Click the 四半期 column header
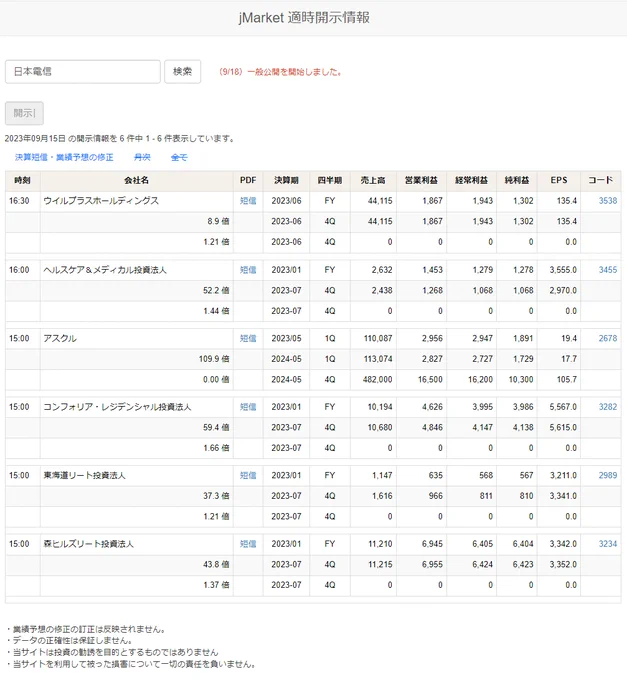Viewport: 627px width, 680px height. pos(330,180)
